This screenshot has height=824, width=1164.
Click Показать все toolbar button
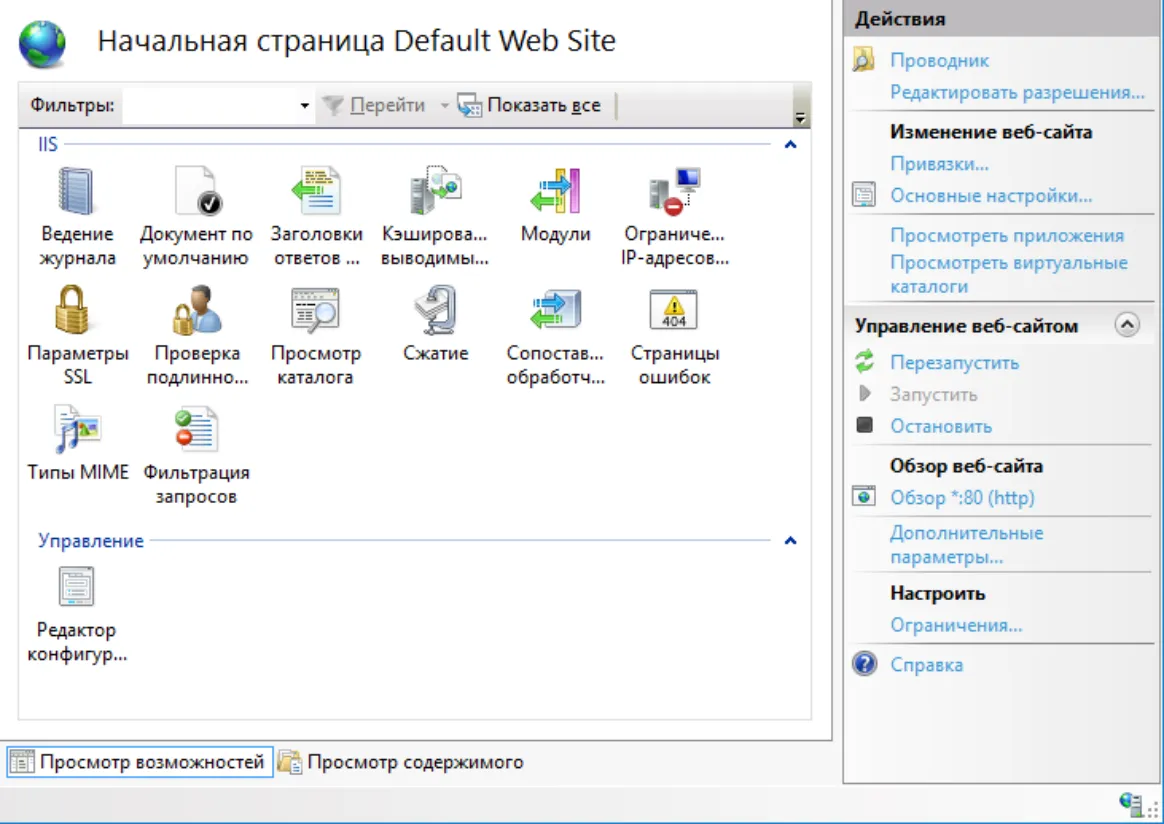click(529, 105)
